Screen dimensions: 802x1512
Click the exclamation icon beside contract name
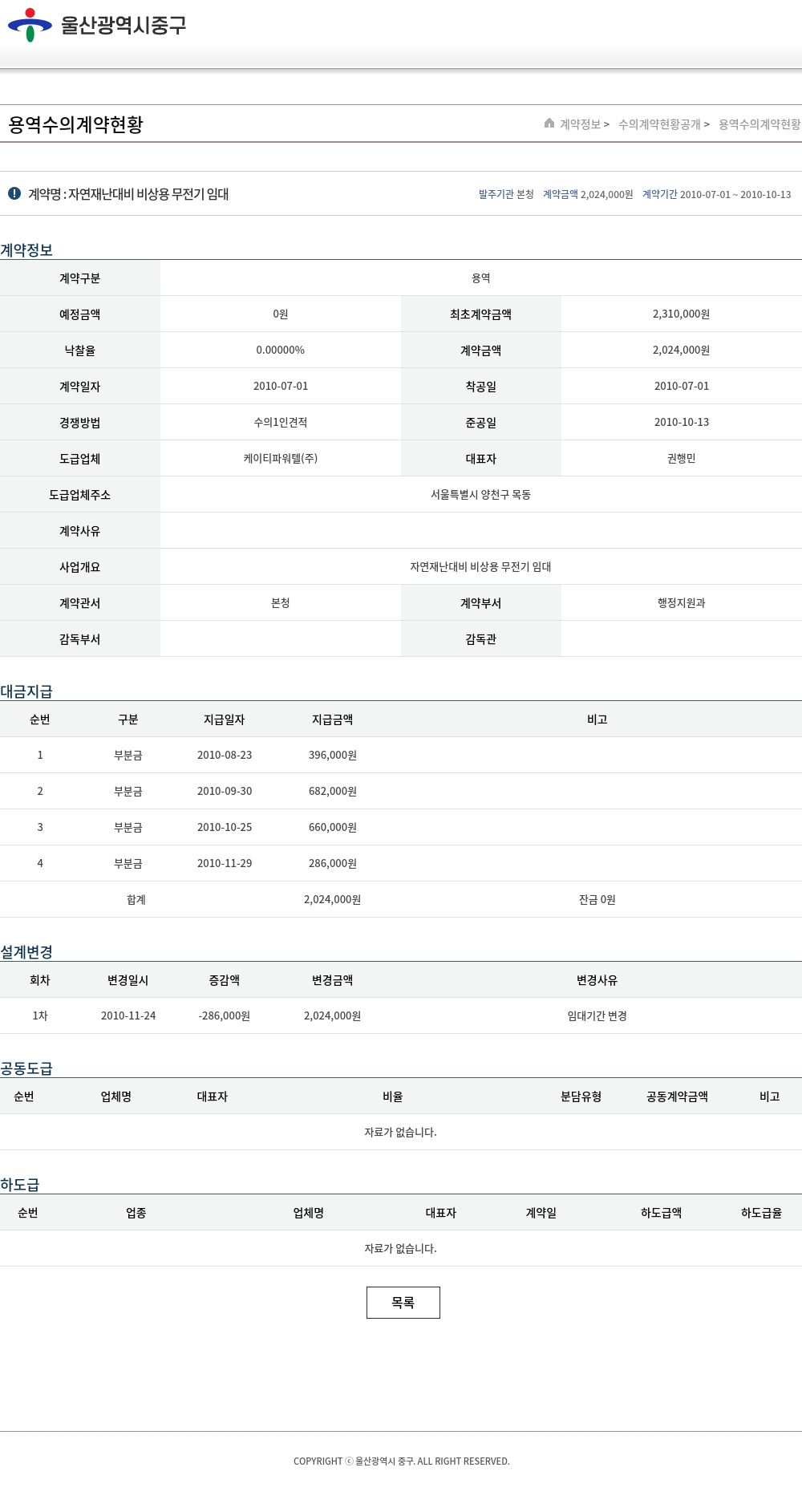pyautogui.click(x=14, y=193)
